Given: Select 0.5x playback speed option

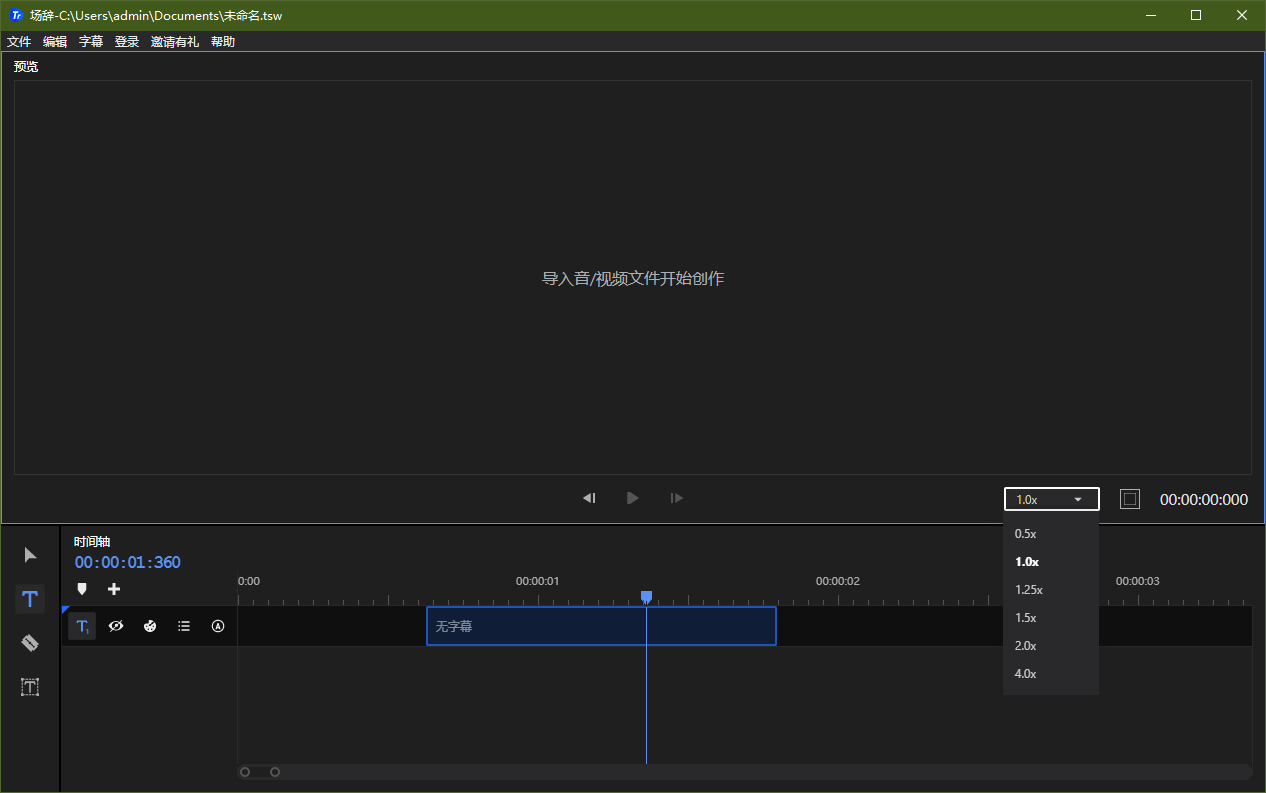Looking at the screenshot, I should [1025, 533].
